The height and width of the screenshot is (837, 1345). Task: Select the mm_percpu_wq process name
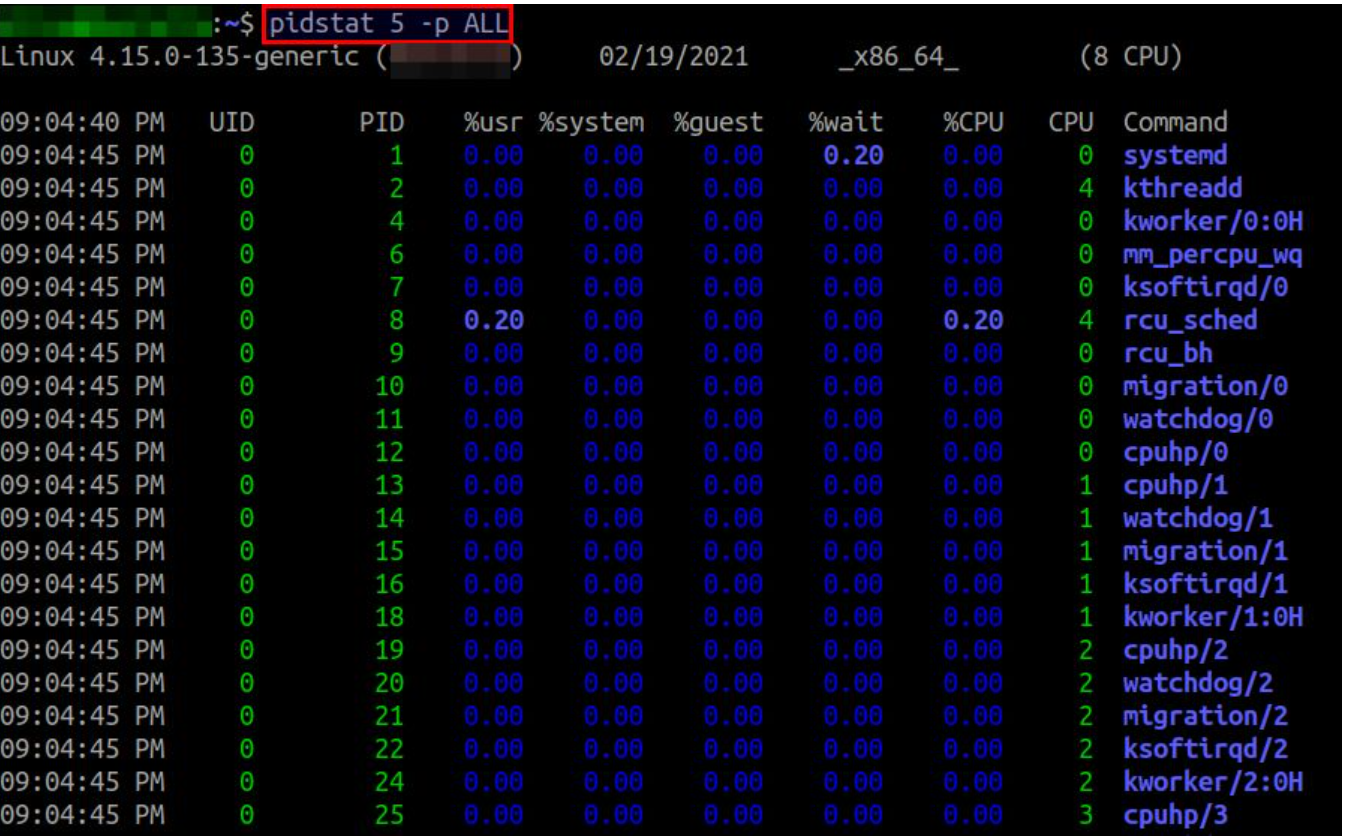point(1212,255)
